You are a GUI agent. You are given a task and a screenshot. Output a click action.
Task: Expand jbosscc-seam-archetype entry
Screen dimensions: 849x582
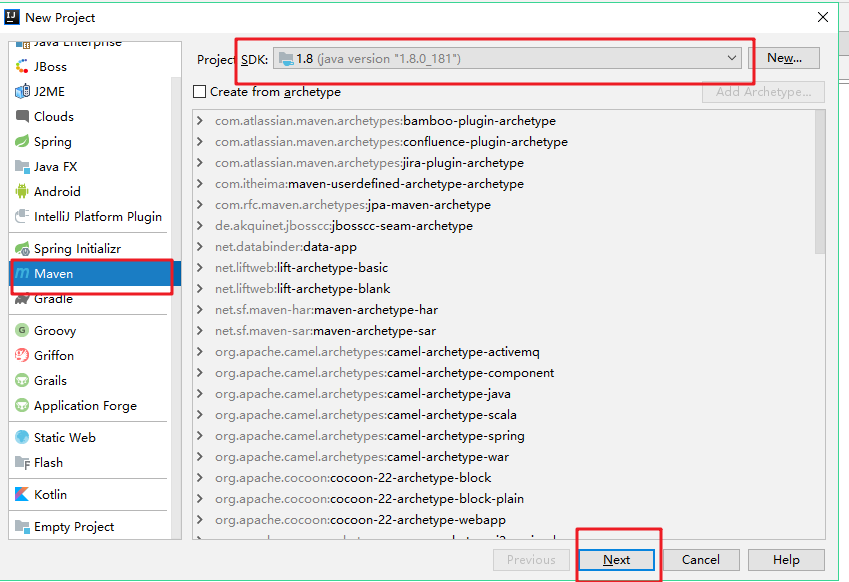(x=200, y=226)
